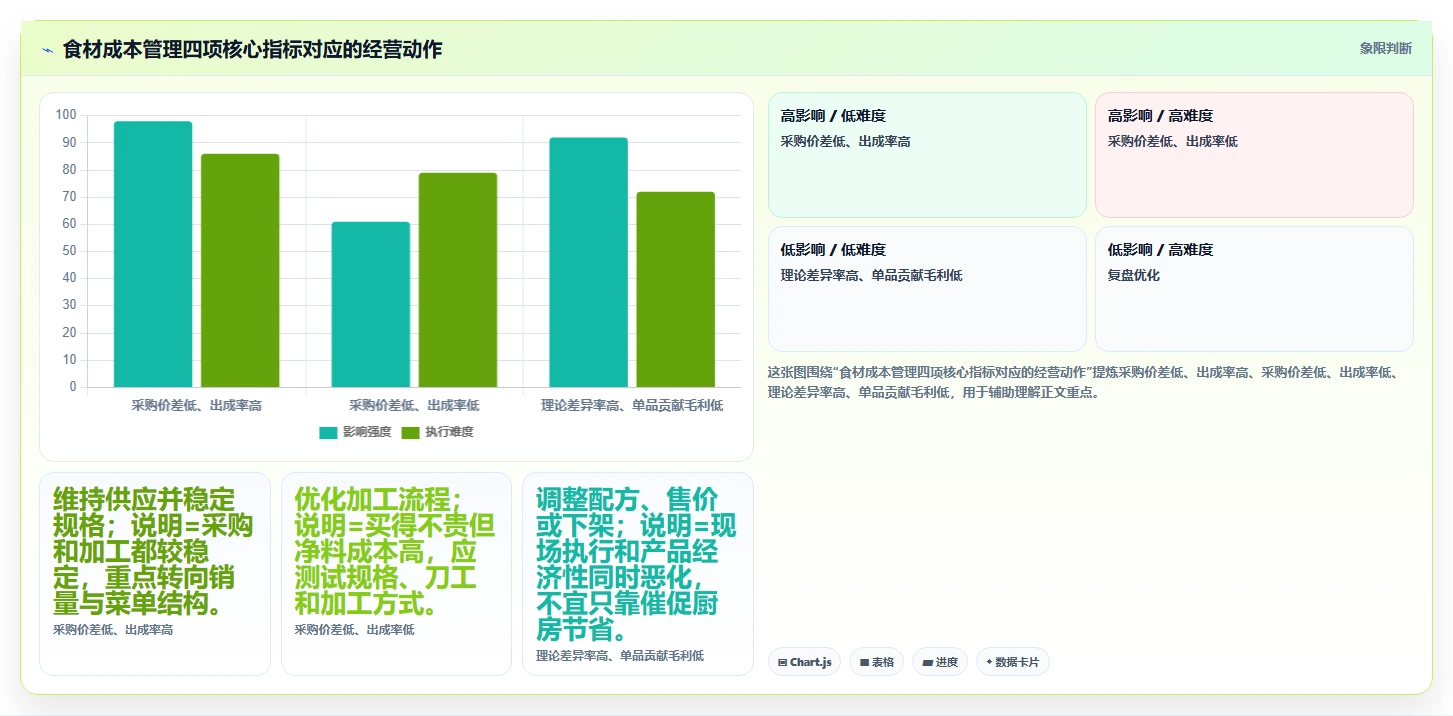The height and width of the screenshot is (716, 1453).
Task: Click the 象限判断 label in the header
Action: pos(1386,48)
